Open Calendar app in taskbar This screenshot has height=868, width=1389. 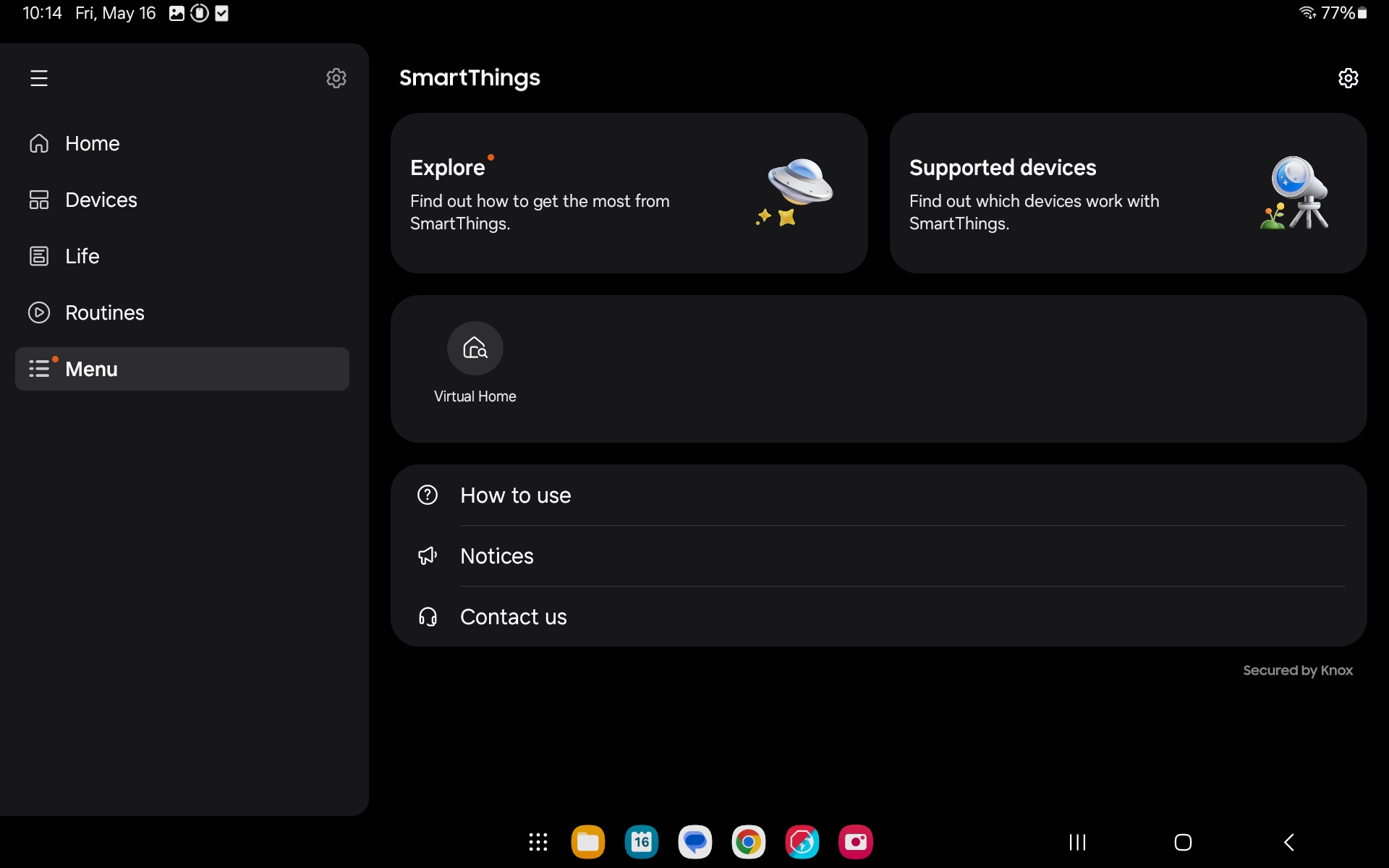click(641, 842)
